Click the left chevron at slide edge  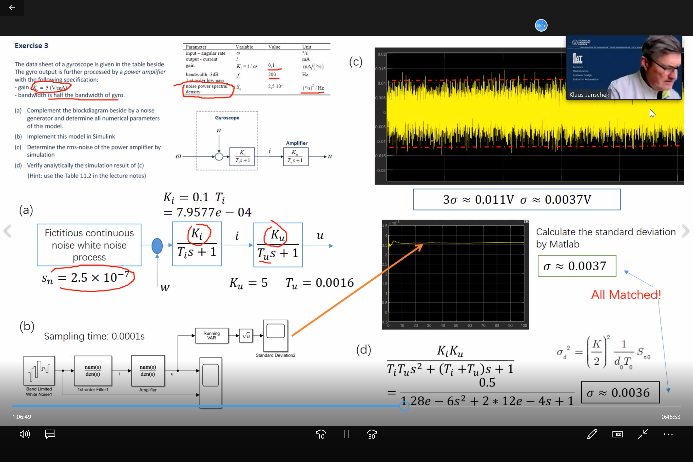tap(9, 232)
